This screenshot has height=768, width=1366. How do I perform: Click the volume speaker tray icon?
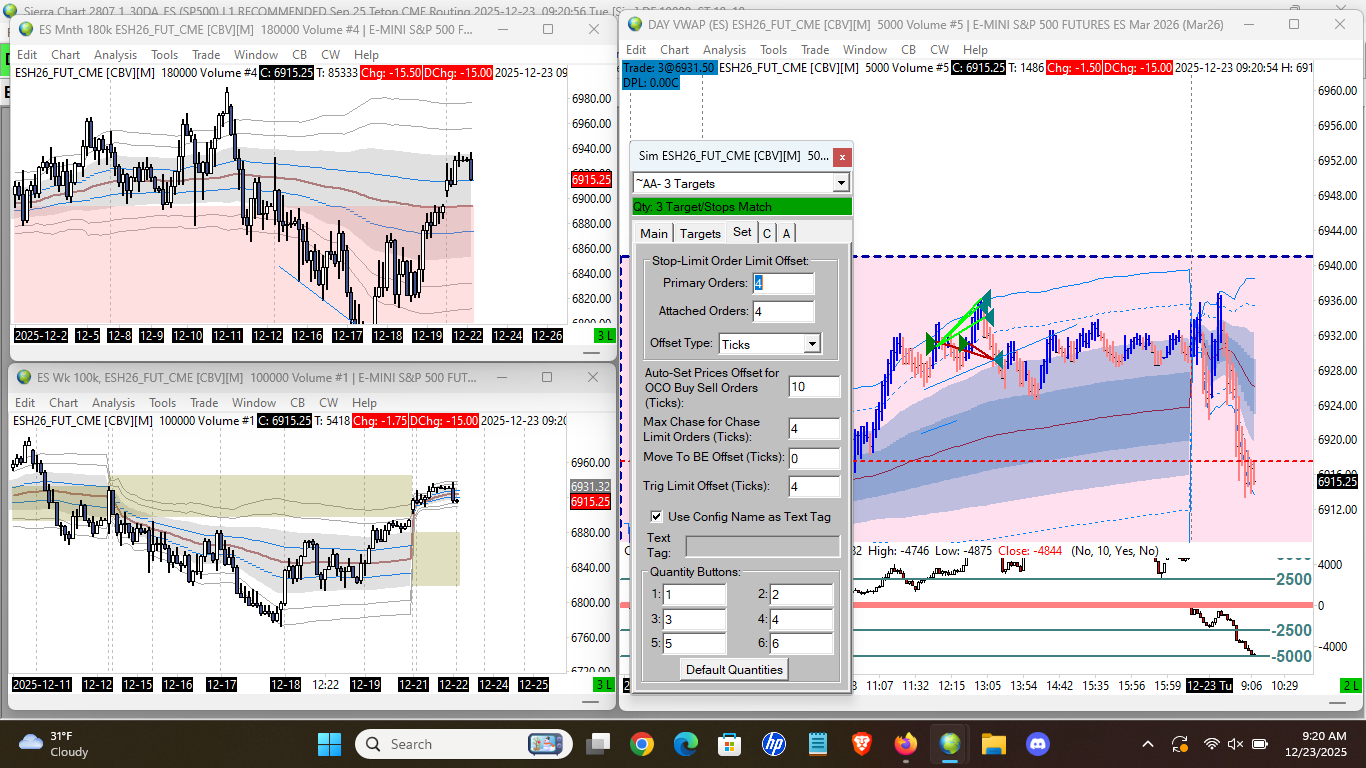[1235, 744]
